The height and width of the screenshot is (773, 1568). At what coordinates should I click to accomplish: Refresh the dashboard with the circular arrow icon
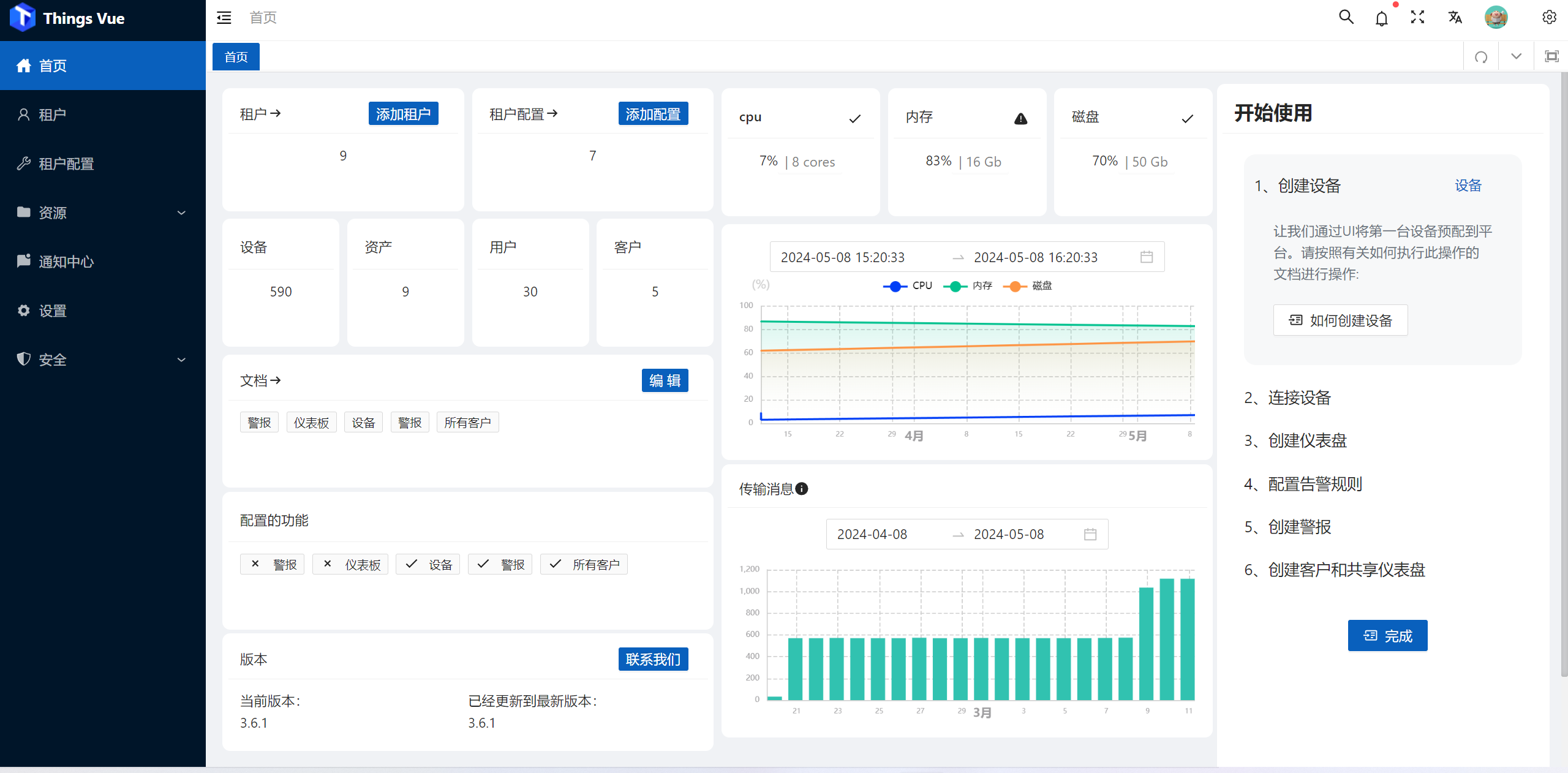pyautogui.click(x=1480, y=56)
